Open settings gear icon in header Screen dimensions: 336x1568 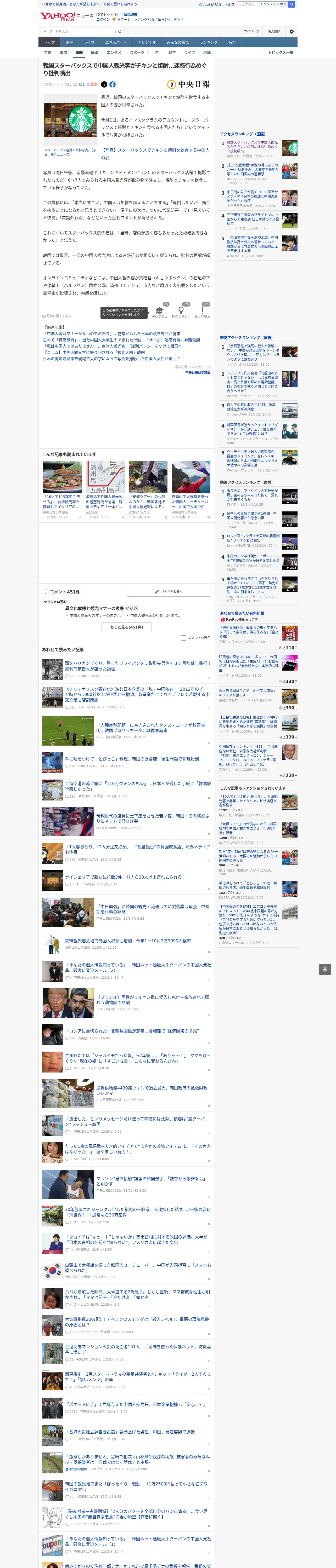pyautogui.click(x=292, y=32)
